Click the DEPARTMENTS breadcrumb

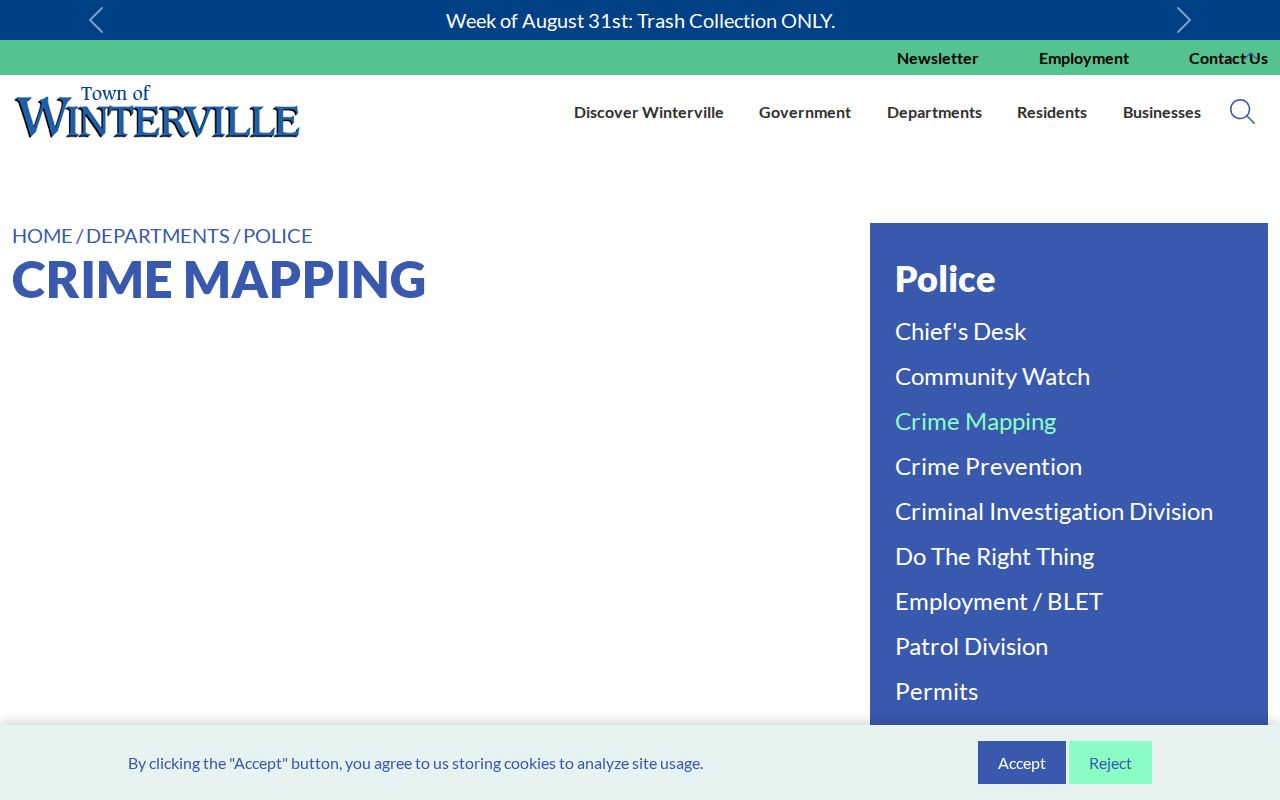coord(158,236)
